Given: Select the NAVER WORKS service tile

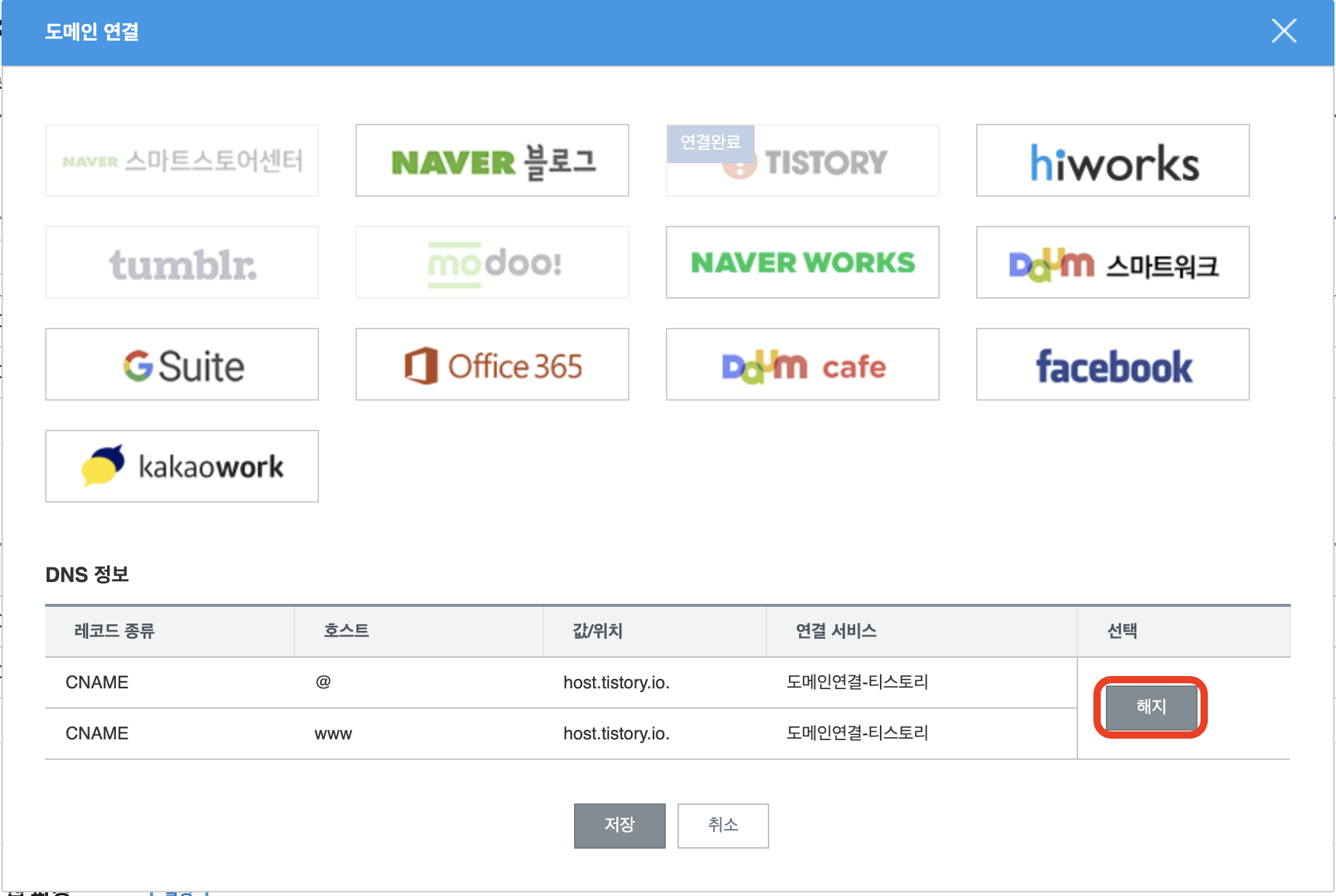Looking at the screenshot, I should 803,262.
